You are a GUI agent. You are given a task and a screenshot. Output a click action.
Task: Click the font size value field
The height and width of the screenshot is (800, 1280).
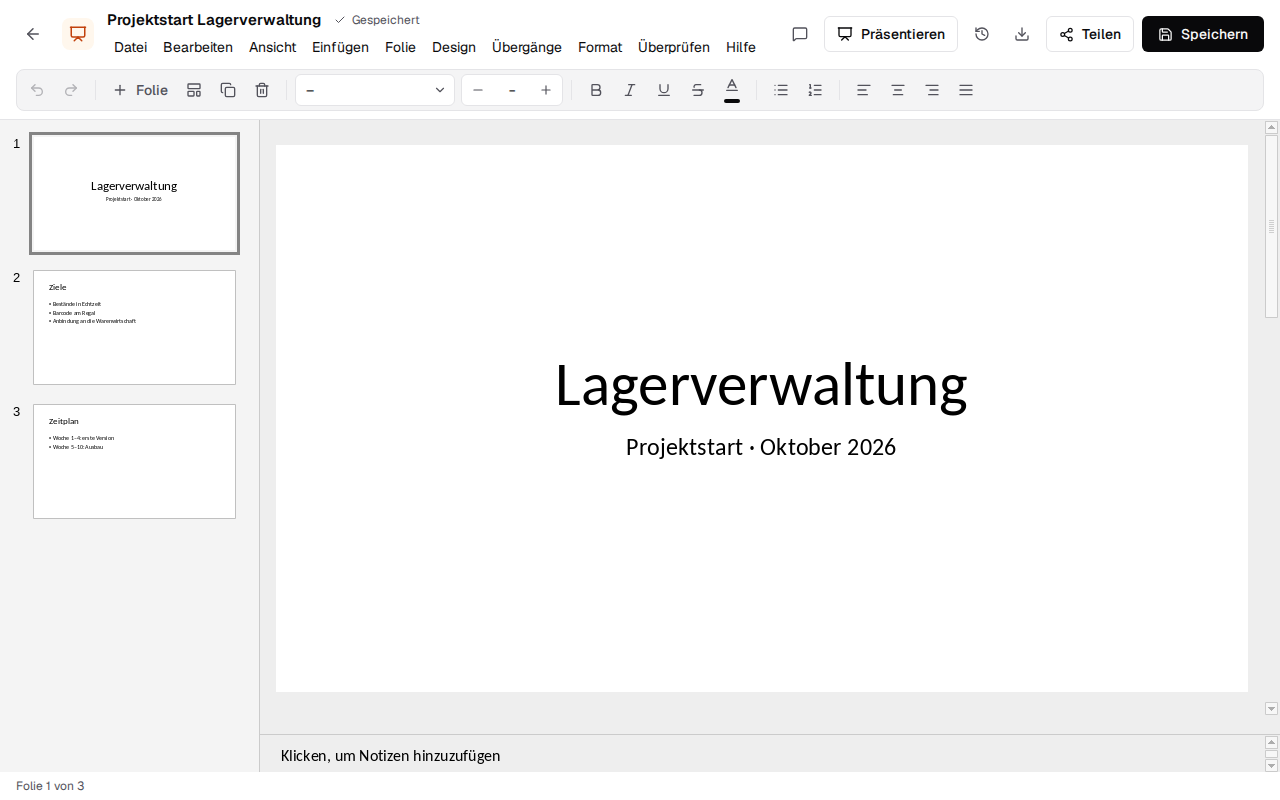(512, 90)
